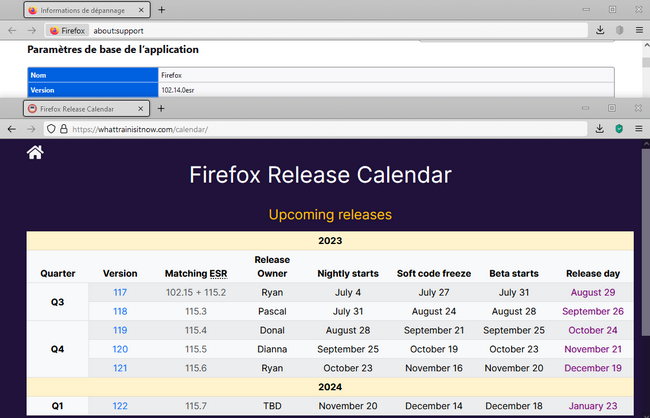Open the hamburger menu in the Release Calendar window

tap(639, 129)
